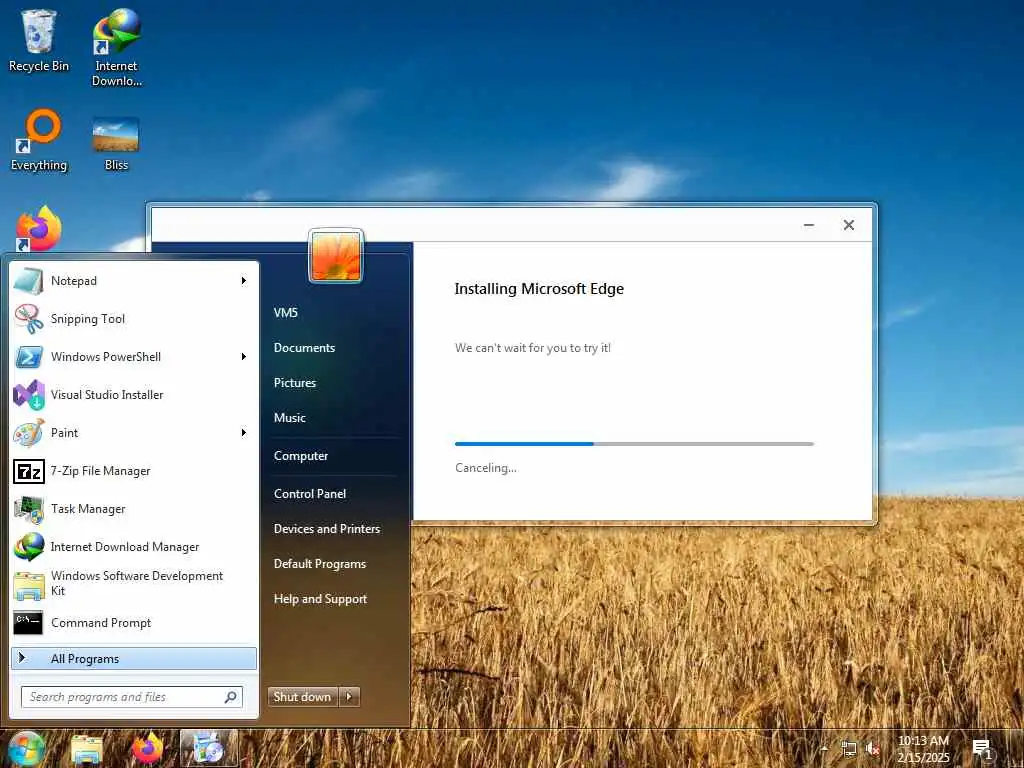Close the Edge installer window
The image size is (1024, 768).
(x=848, y=225)
